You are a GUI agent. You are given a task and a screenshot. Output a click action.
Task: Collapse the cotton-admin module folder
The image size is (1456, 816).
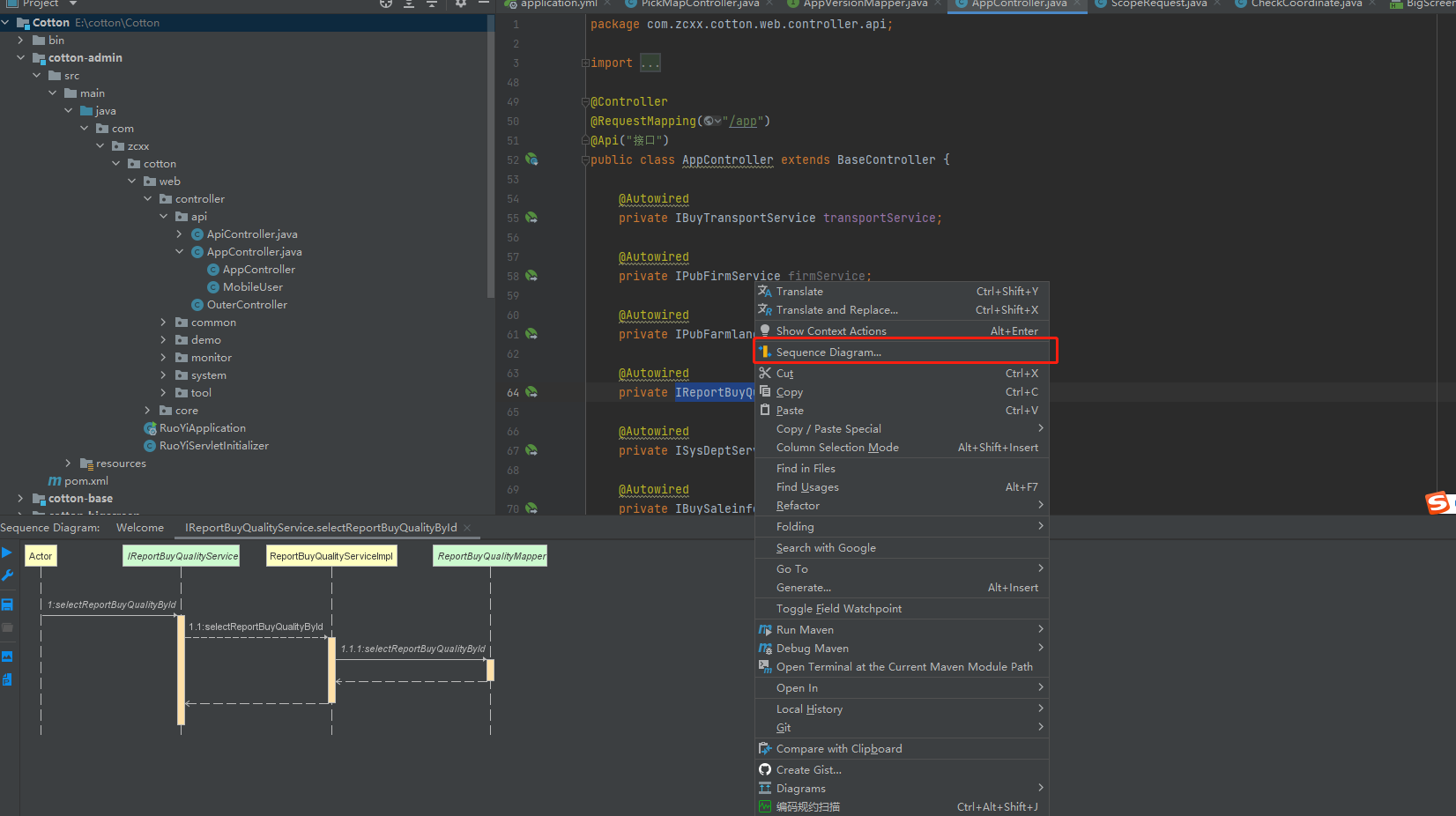click(20, 58)
